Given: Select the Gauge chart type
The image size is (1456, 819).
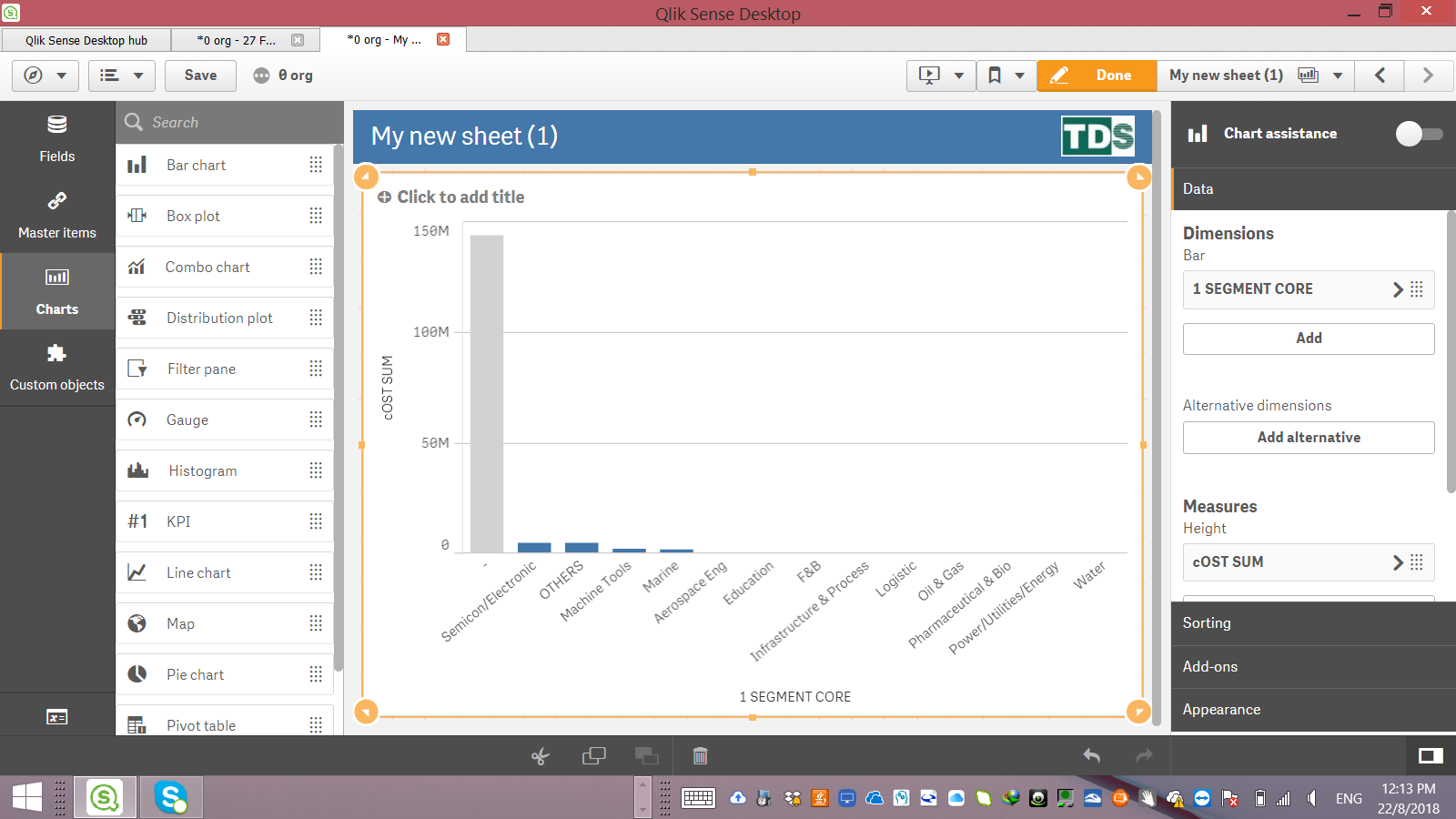Looking at the screenshot, I should pos(225,420).
